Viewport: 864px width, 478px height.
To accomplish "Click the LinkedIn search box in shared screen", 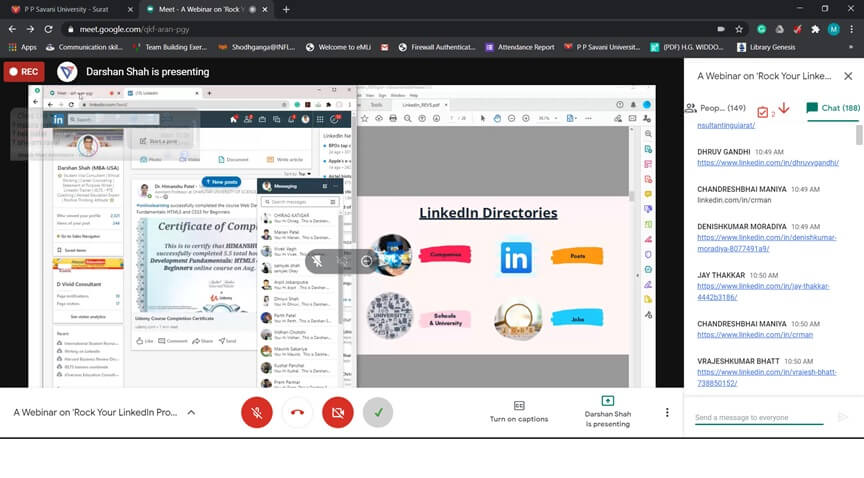I will (114, 119).
